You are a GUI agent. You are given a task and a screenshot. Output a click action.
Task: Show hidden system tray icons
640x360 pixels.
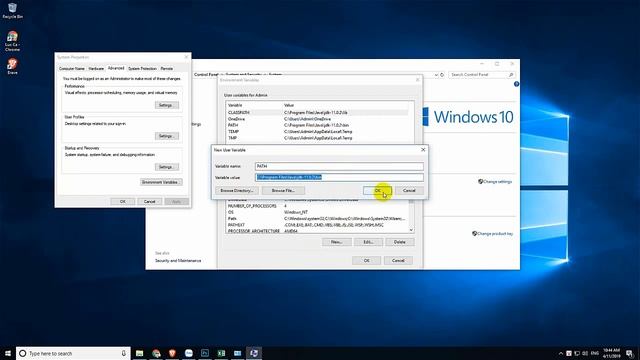(x=561, y=353)
